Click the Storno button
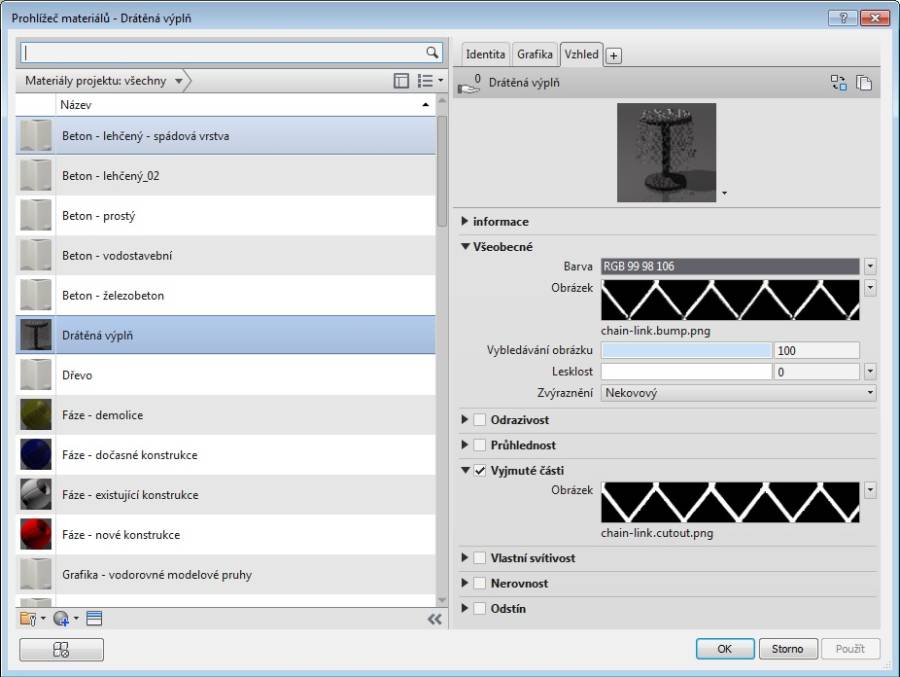The image size is (900, 677). coord(787,649)
